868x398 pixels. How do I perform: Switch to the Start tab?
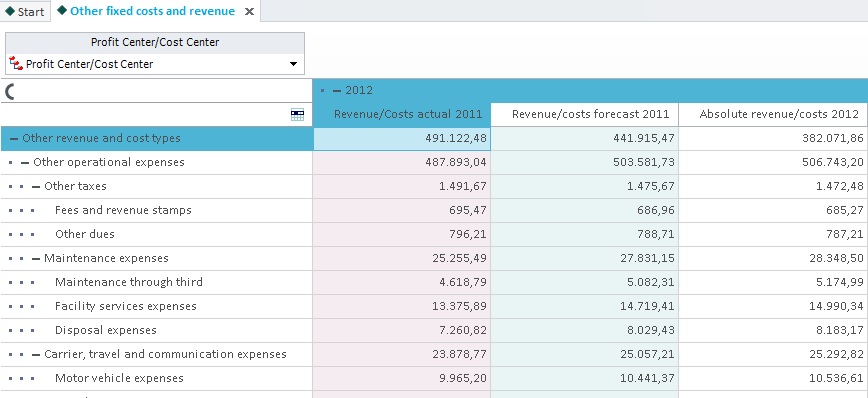(x=25, y=11)
